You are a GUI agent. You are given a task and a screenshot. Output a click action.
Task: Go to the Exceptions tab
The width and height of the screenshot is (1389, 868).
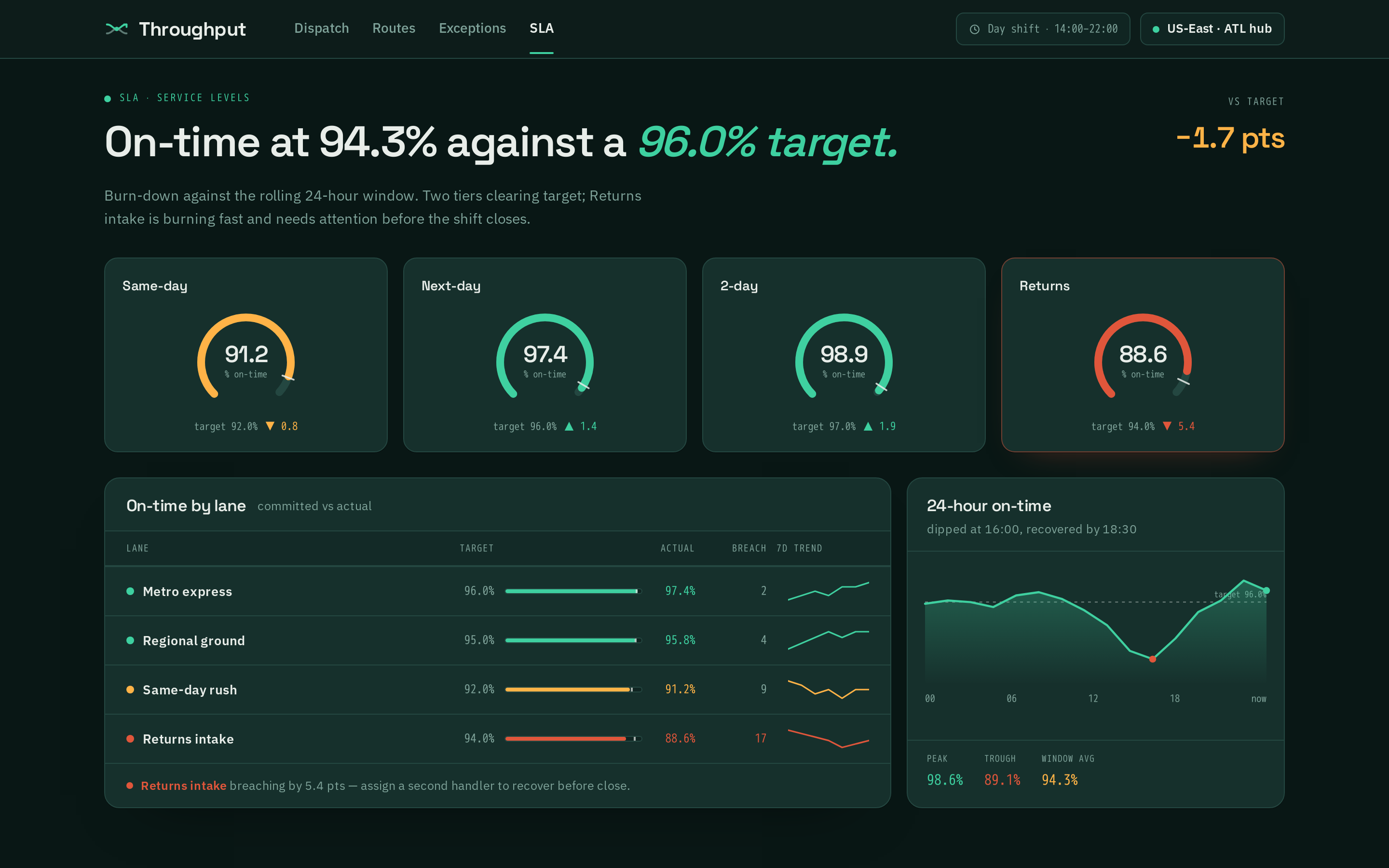pos(472,28)
